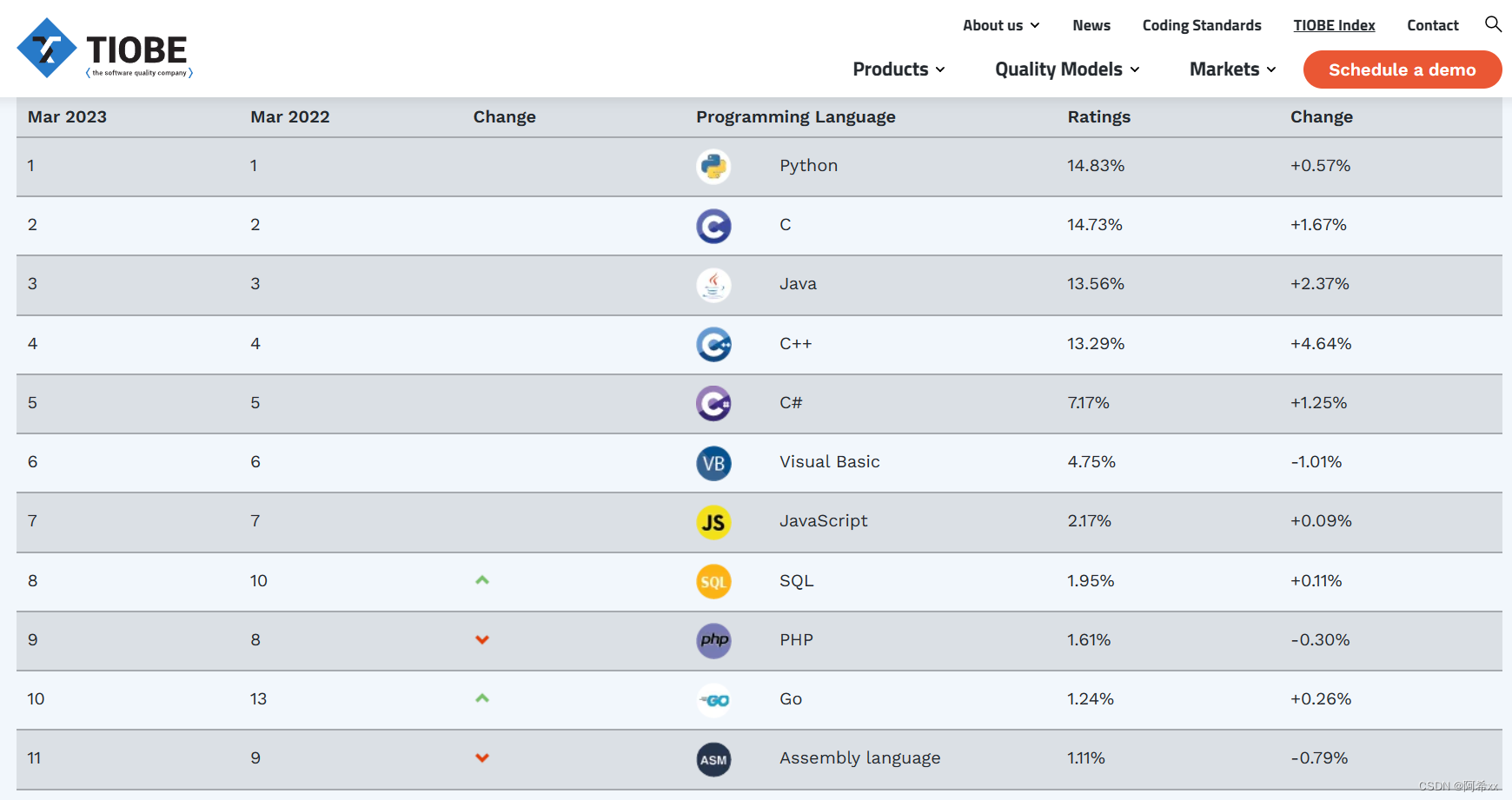This screenshot has height=800, width=1512.
Task: Click the JavaScript JS icon
Action: [713, 522]
